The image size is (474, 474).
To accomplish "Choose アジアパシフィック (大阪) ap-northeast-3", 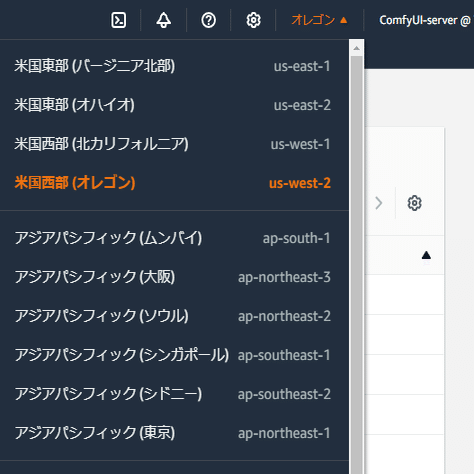I will tap(172, 277).
